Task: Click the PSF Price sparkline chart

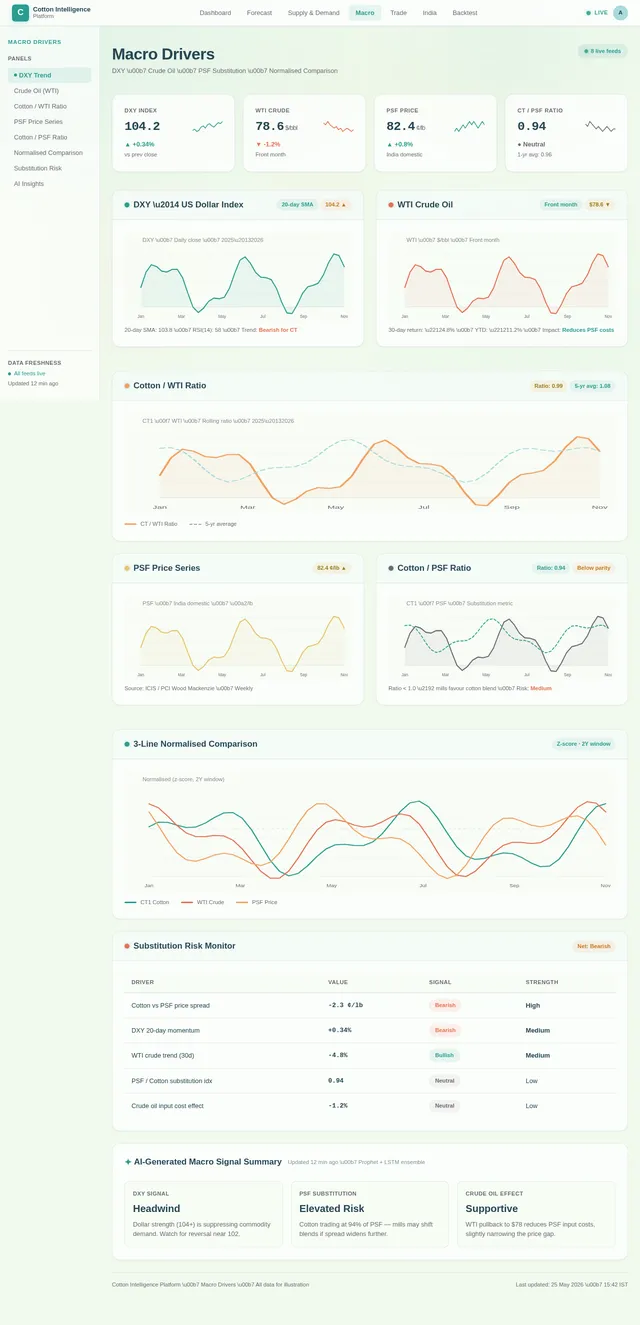Action: click(x=469, y=126)
